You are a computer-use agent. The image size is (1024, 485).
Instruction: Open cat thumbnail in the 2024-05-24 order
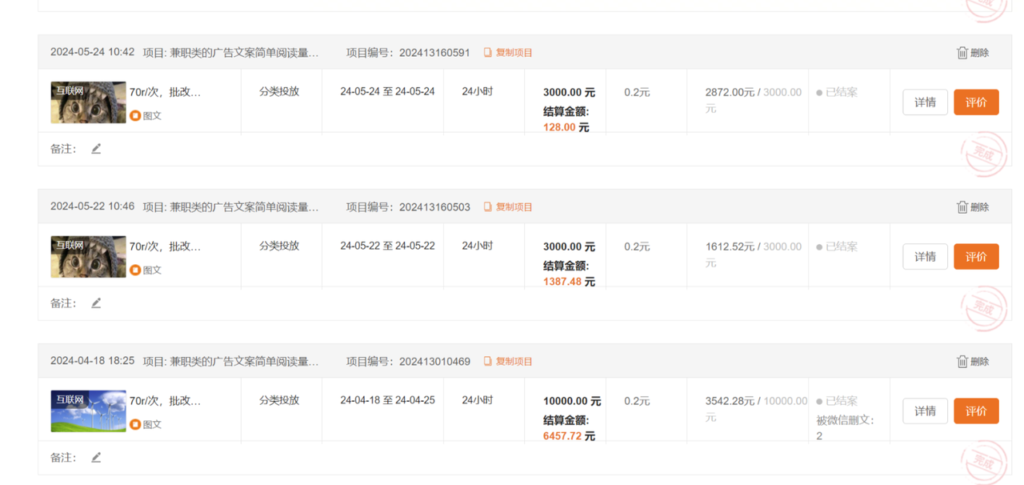88,102
